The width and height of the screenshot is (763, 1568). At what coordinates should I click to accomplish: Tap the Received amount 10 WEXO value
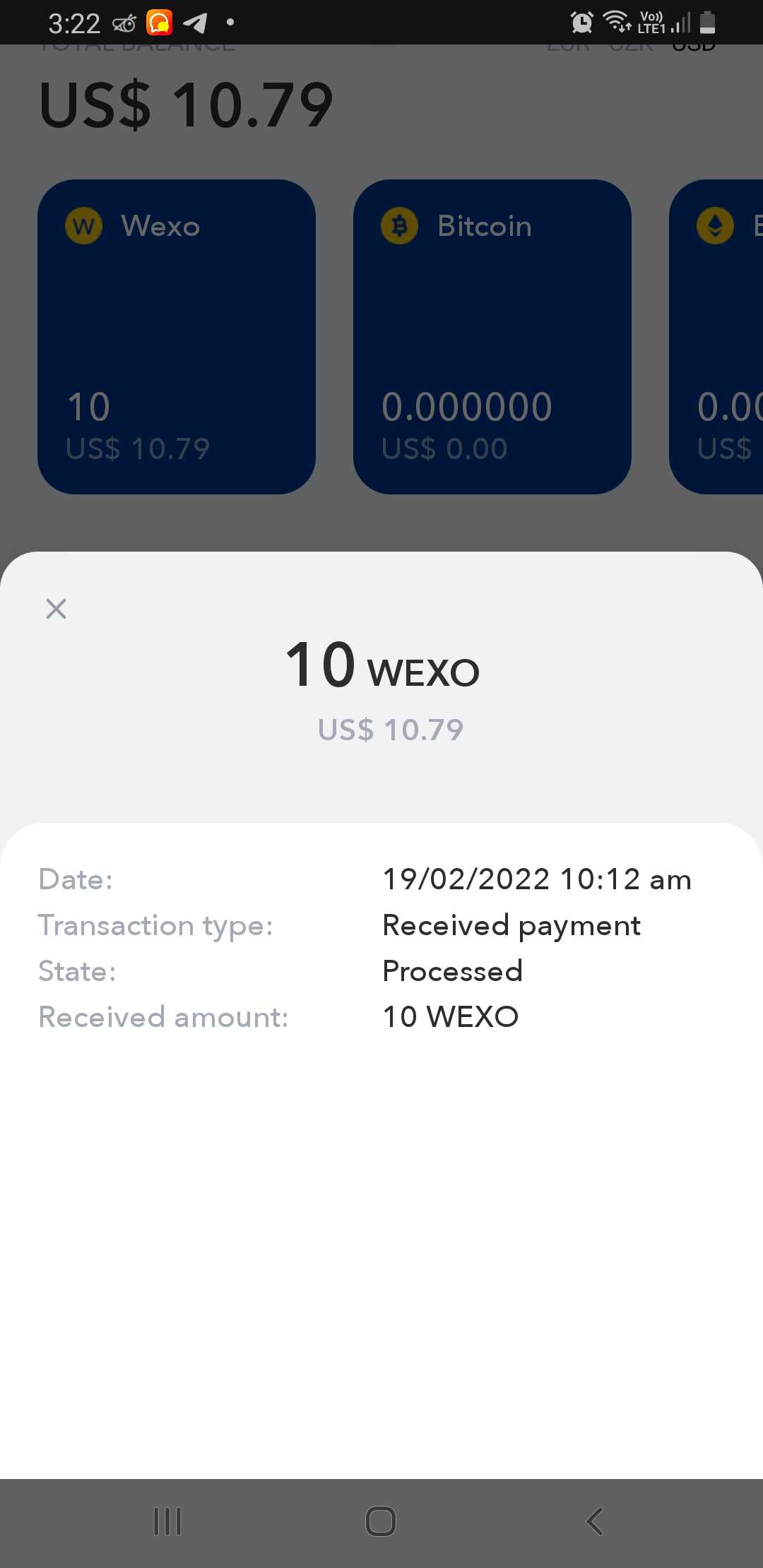click(451, 1017)
